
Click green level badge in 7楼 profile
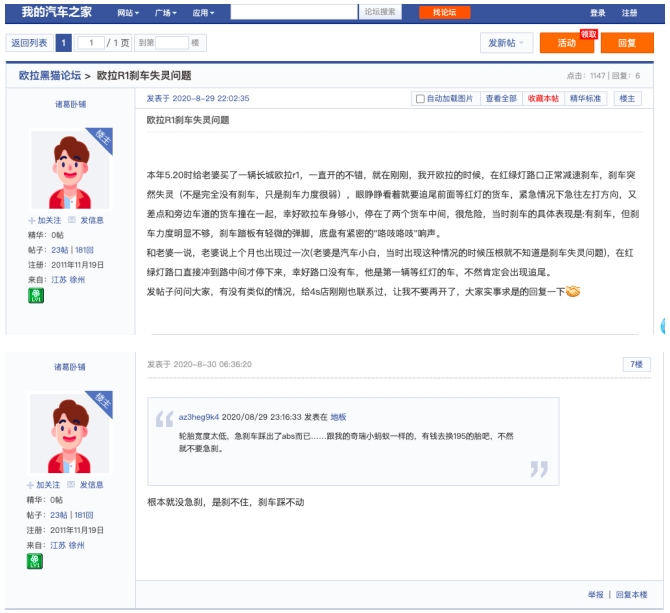pyautogui.click(x=35, y=561)
